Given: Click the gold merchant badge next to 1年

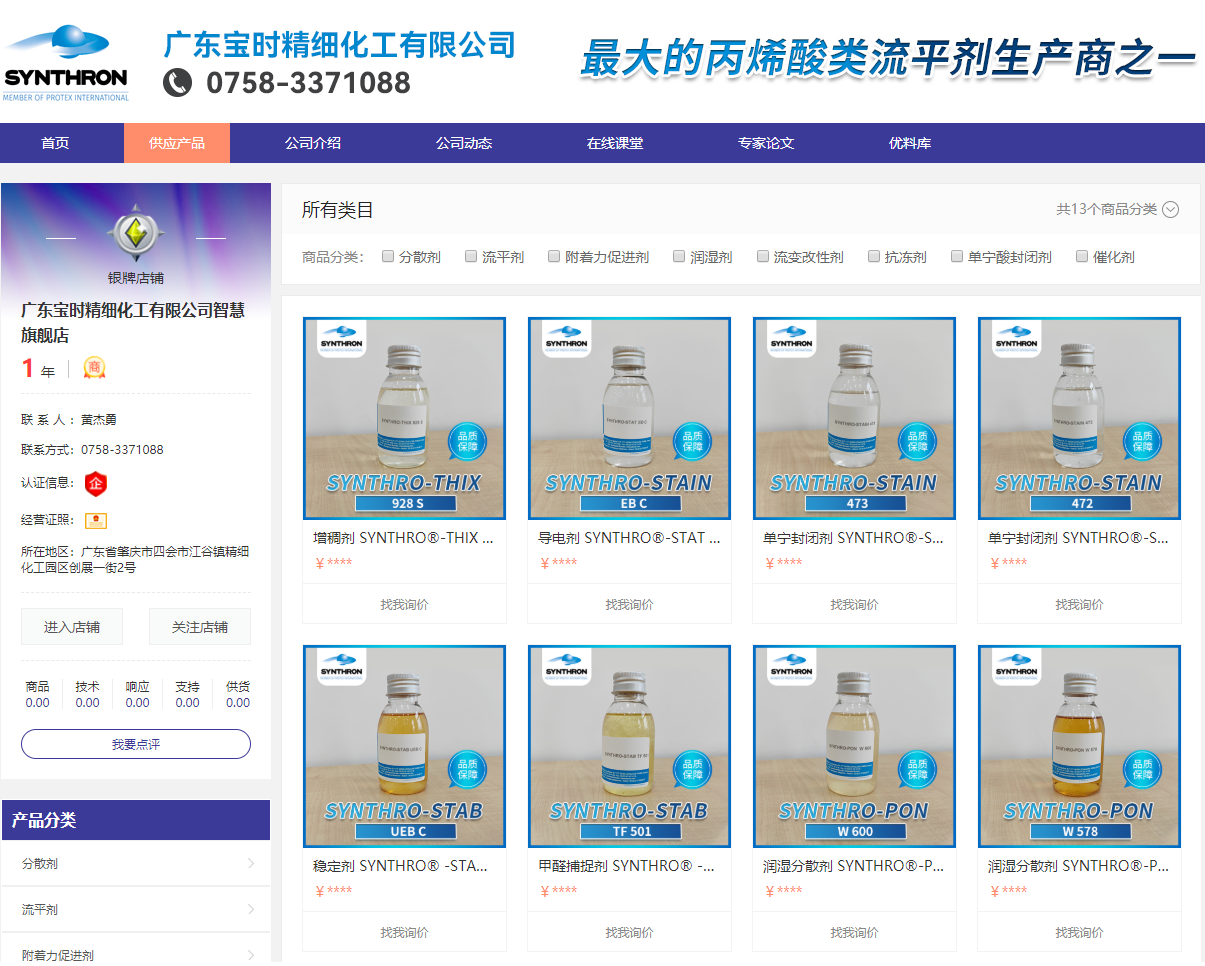Looking at the screenshot, I should [x=94, y=368].
